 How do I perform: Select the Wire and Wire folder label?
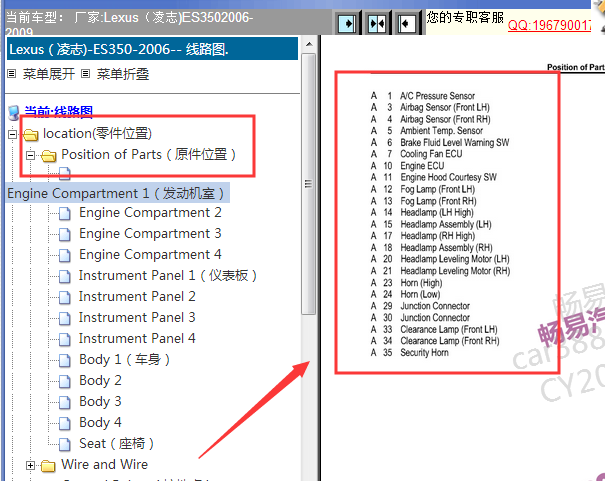[105, 464]
